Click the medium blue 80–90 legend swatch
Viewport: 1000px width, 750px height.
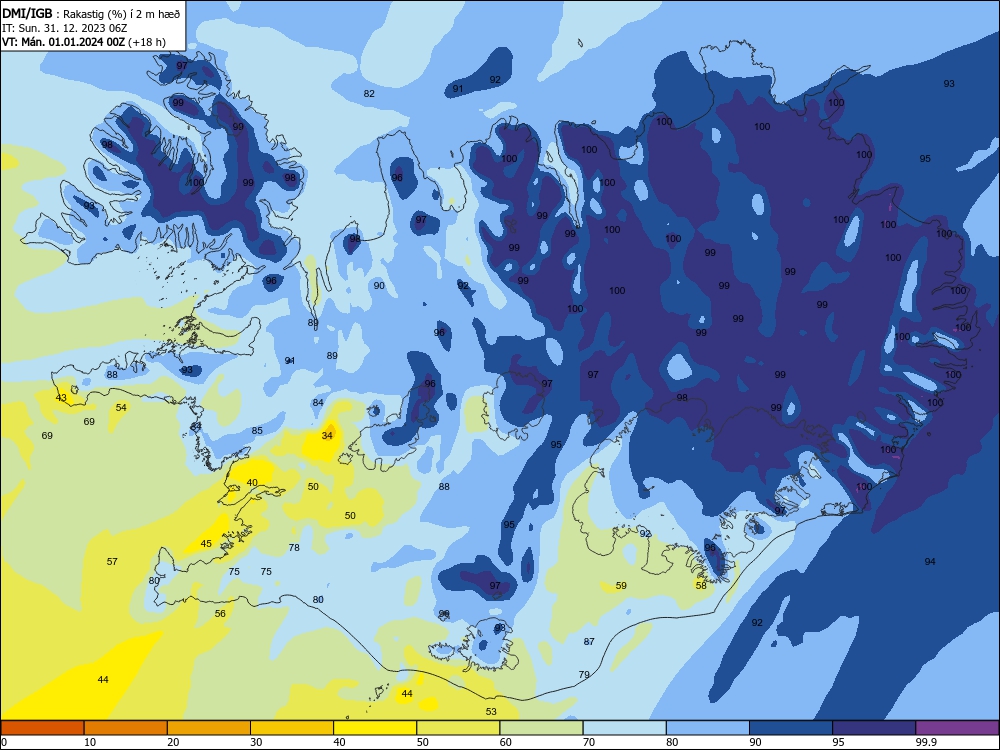[x=708, y=728]
